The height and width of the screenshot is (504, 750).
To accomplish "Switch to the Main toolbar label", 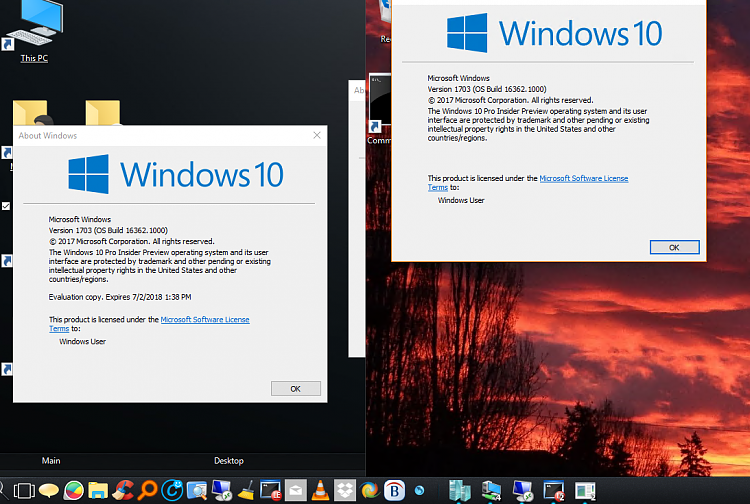I will pos(51,460).
